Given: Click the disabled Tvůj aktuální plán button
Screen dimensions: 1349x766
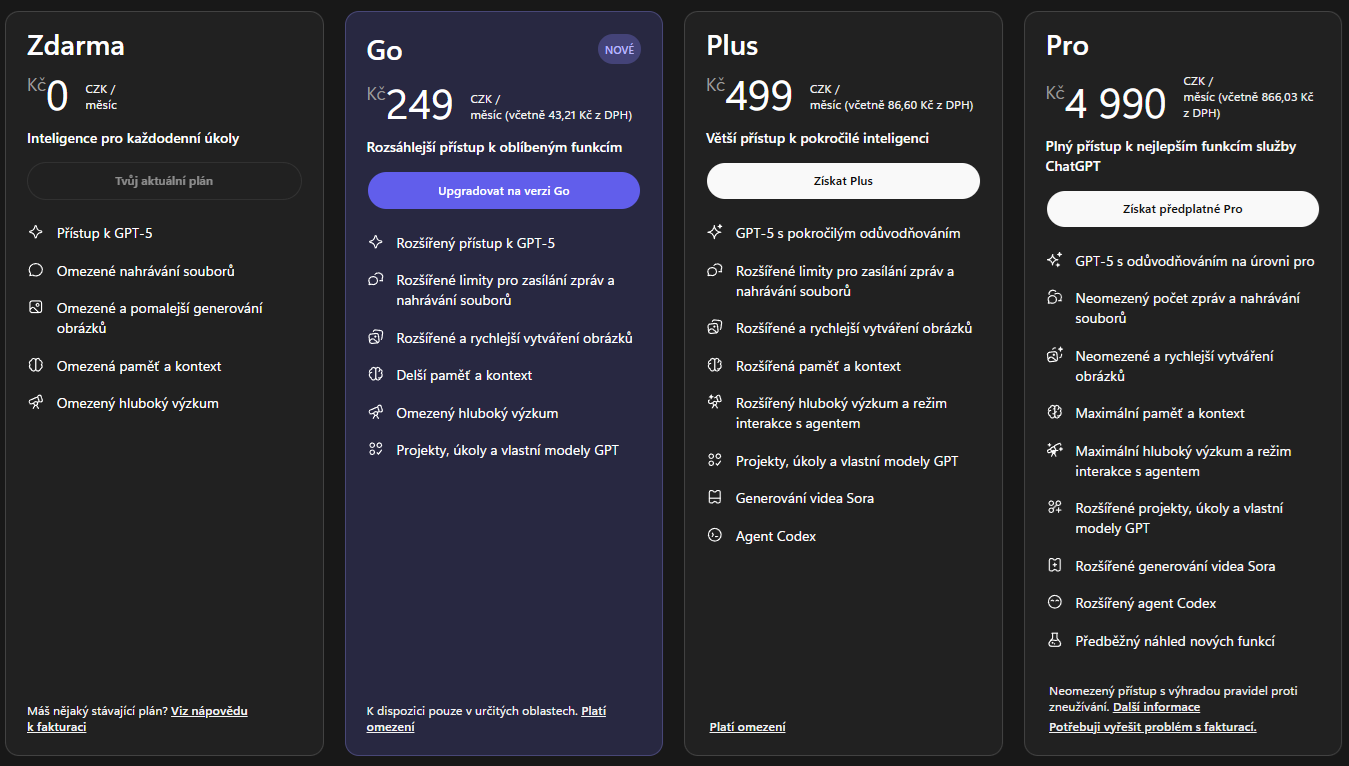Looking at the screenshot, I should (164, 181).
